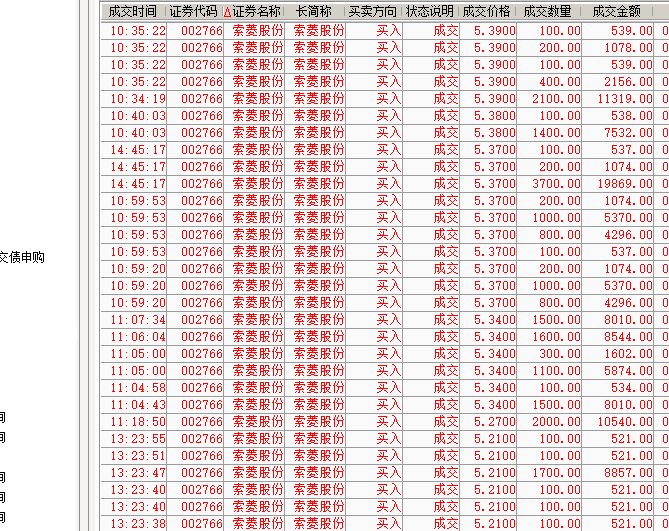Select the 11319.00 amount cell

(x=618, y=99)
